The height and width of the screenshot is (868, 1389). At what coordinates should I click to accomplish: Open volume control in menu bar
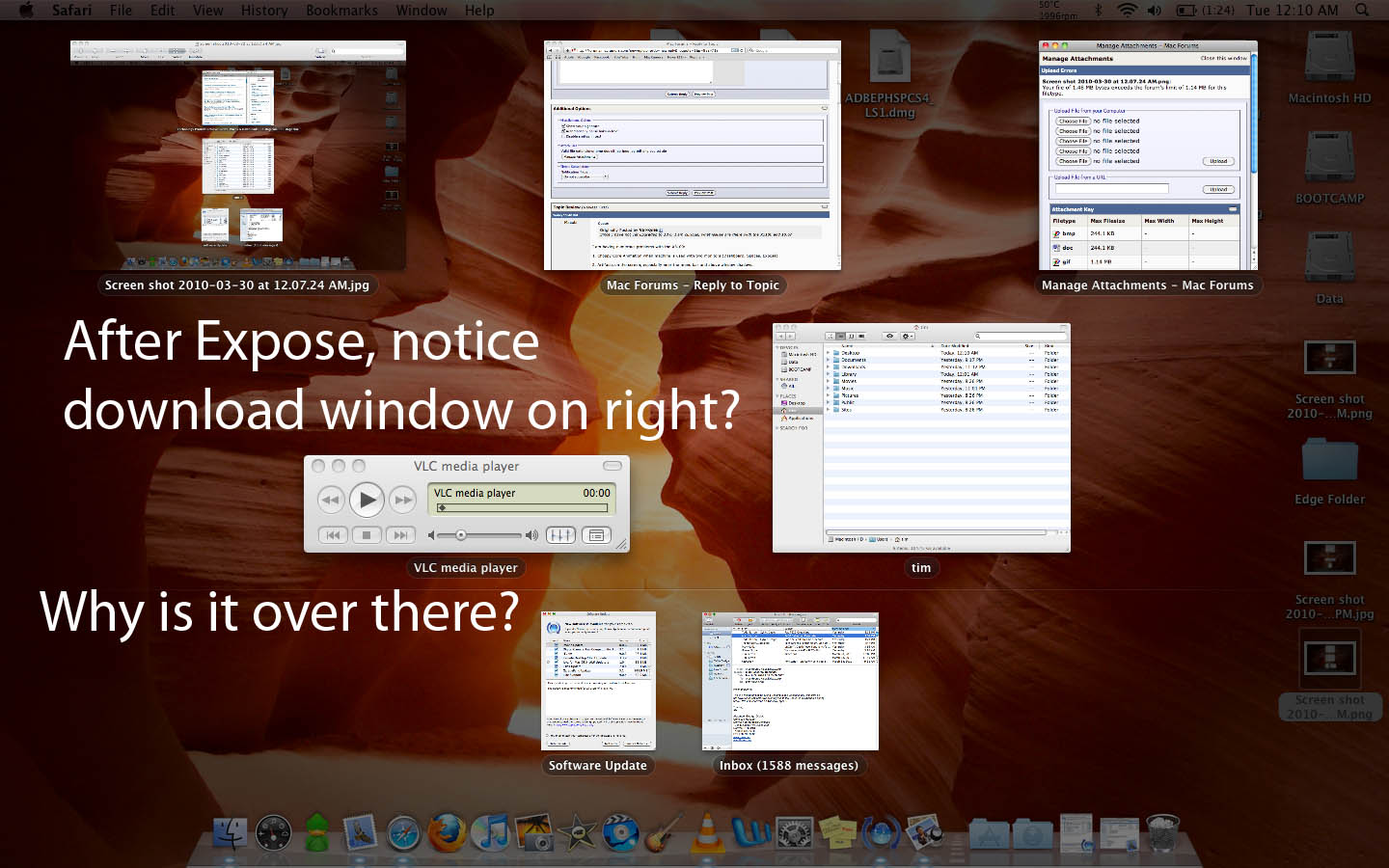[1155, 10]
